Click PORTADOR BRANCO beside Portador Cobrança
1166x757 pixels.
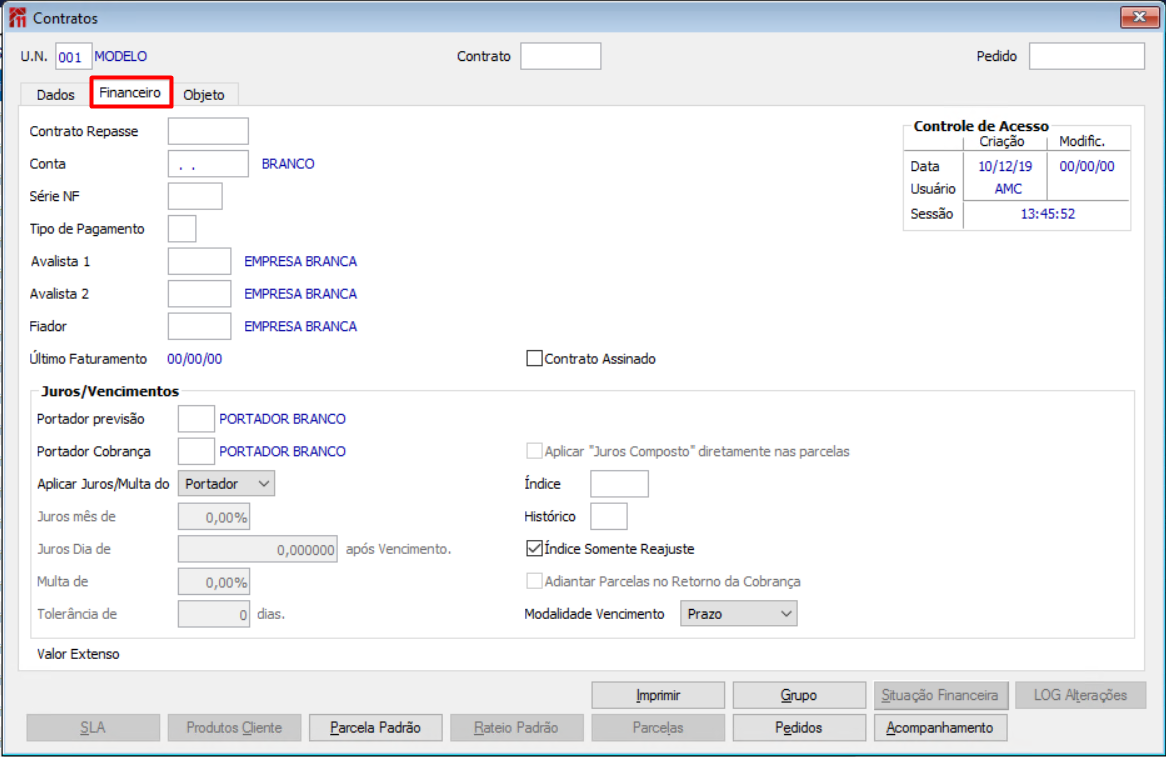[x=283, y=451]
